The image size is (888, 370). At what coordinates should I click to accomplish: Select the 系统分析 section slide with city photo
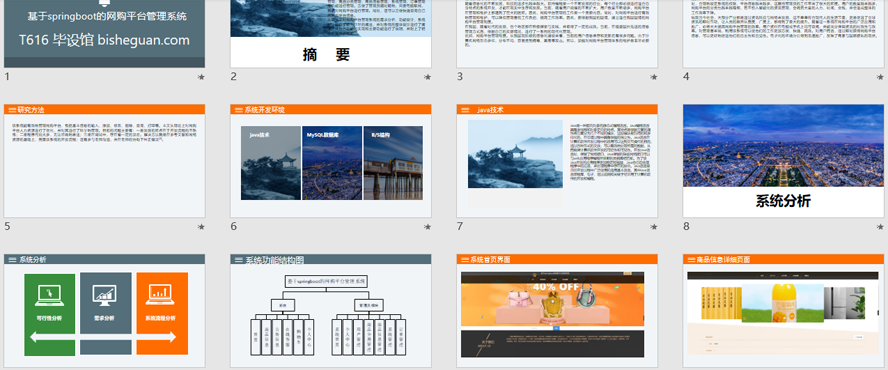click(x=785, y=161)
